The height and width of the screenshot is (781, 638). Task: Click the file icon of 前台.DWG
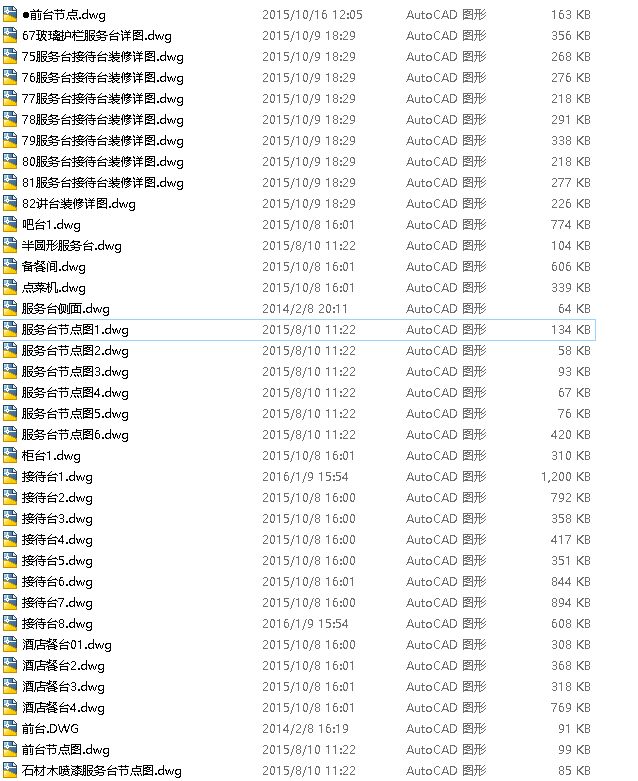pos(10,729)
